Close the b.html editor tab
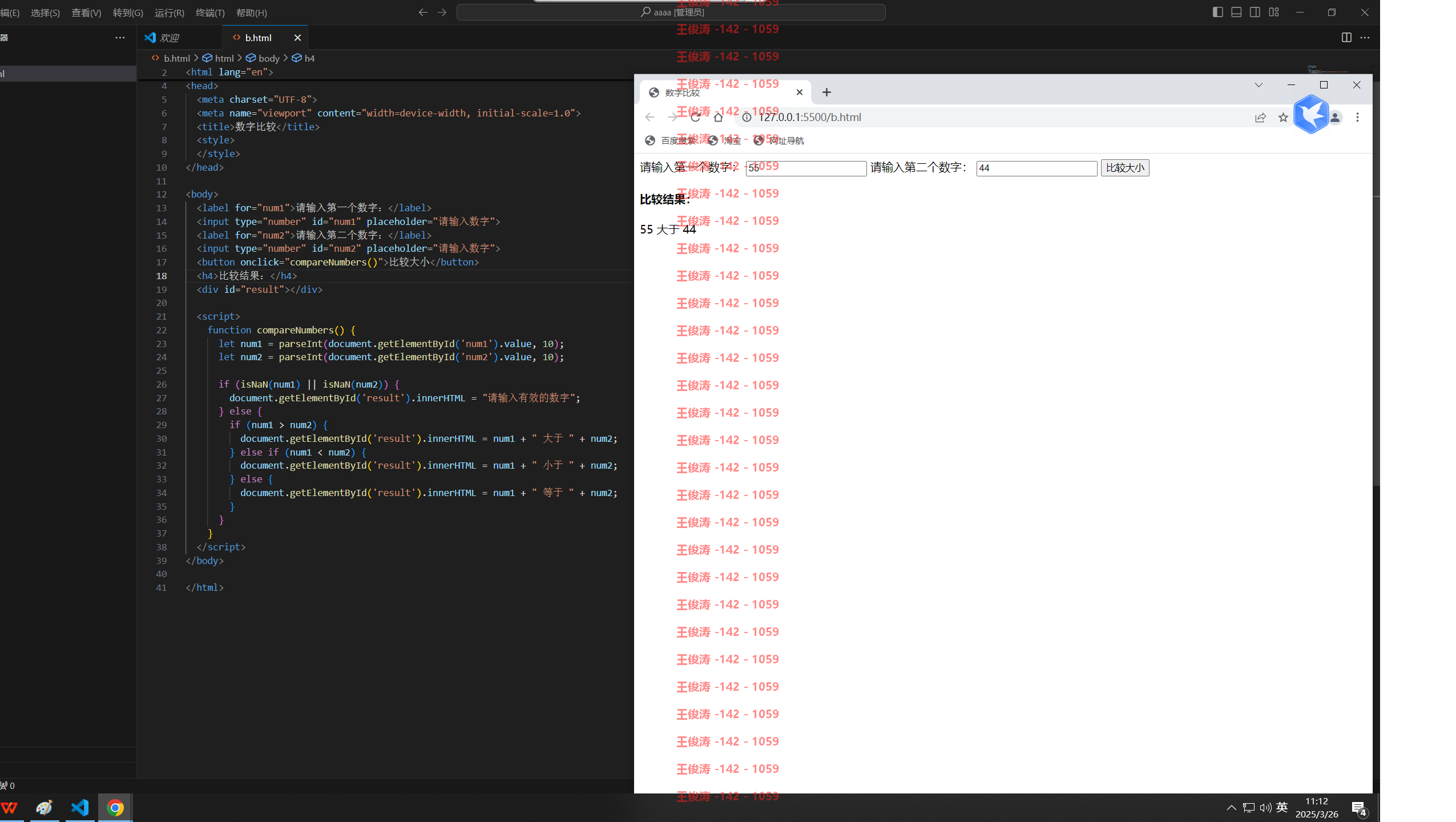1456x822 pixels. pos(297,38)
